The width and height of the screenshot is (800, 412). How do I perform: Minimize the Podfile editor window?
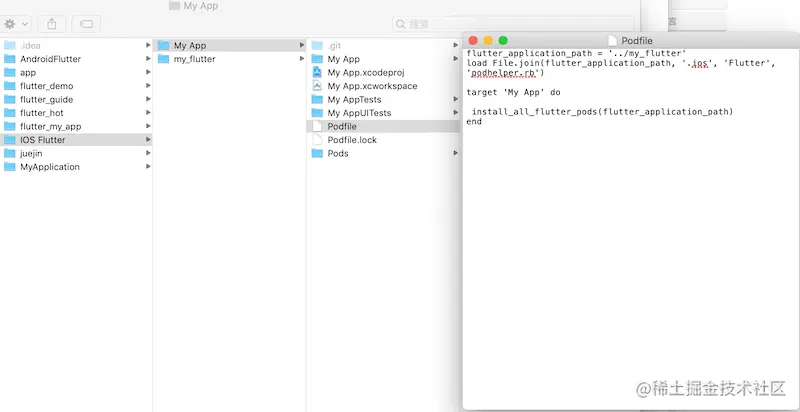coord(488,41)
